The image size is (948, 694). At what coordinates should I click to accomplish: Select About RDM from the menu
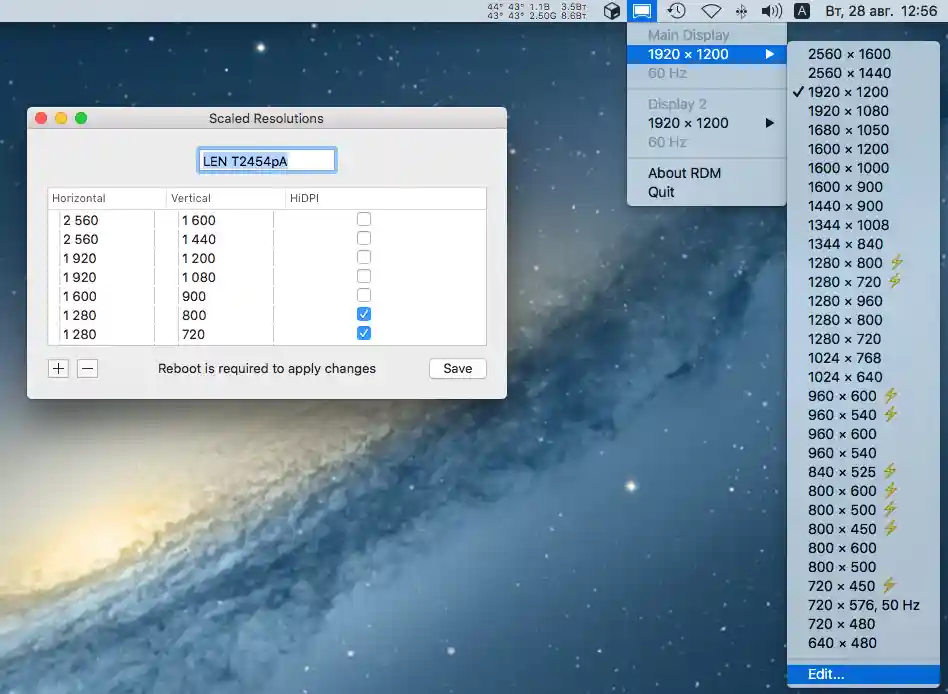pos(684,172)
